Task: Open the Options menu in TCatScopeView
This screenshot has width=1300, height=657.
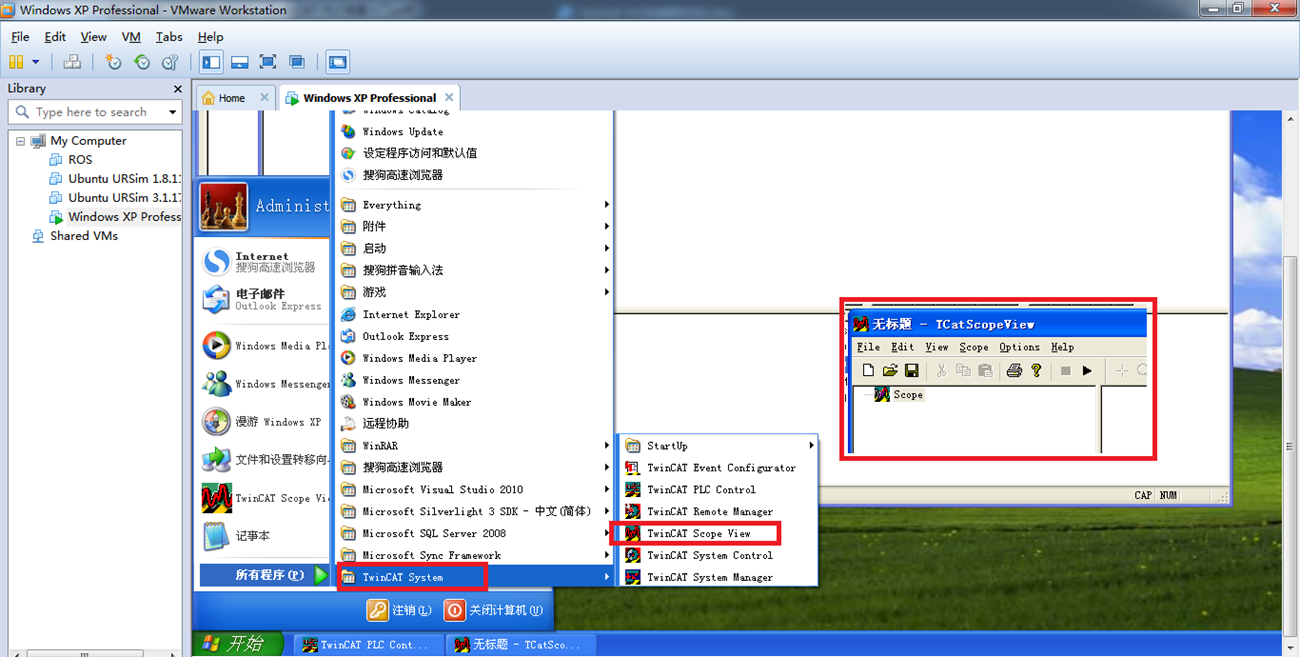Action: 1020,347
